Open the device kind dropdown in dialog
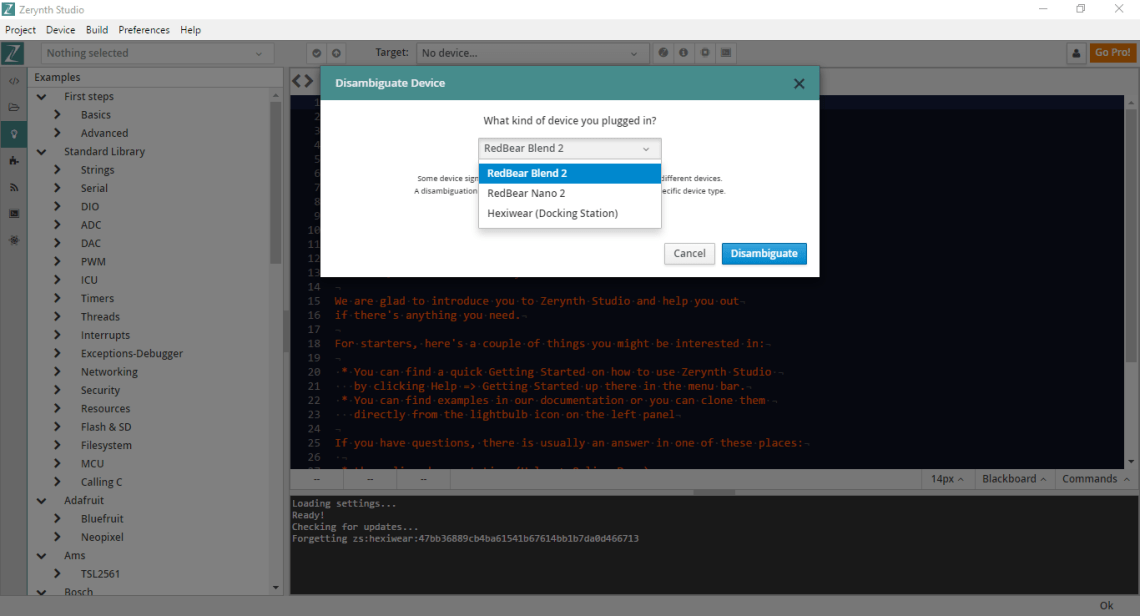 569,148
